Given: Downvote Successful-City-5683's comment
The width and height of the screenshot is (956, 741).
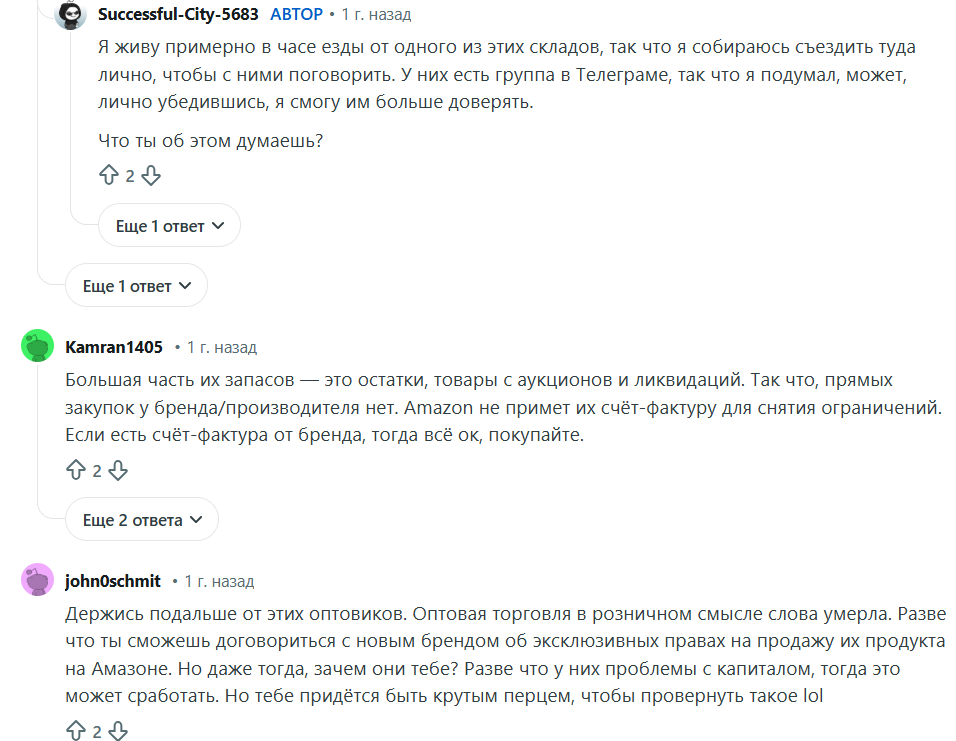Looking at the screenshot, I should (x=152, y=175).
